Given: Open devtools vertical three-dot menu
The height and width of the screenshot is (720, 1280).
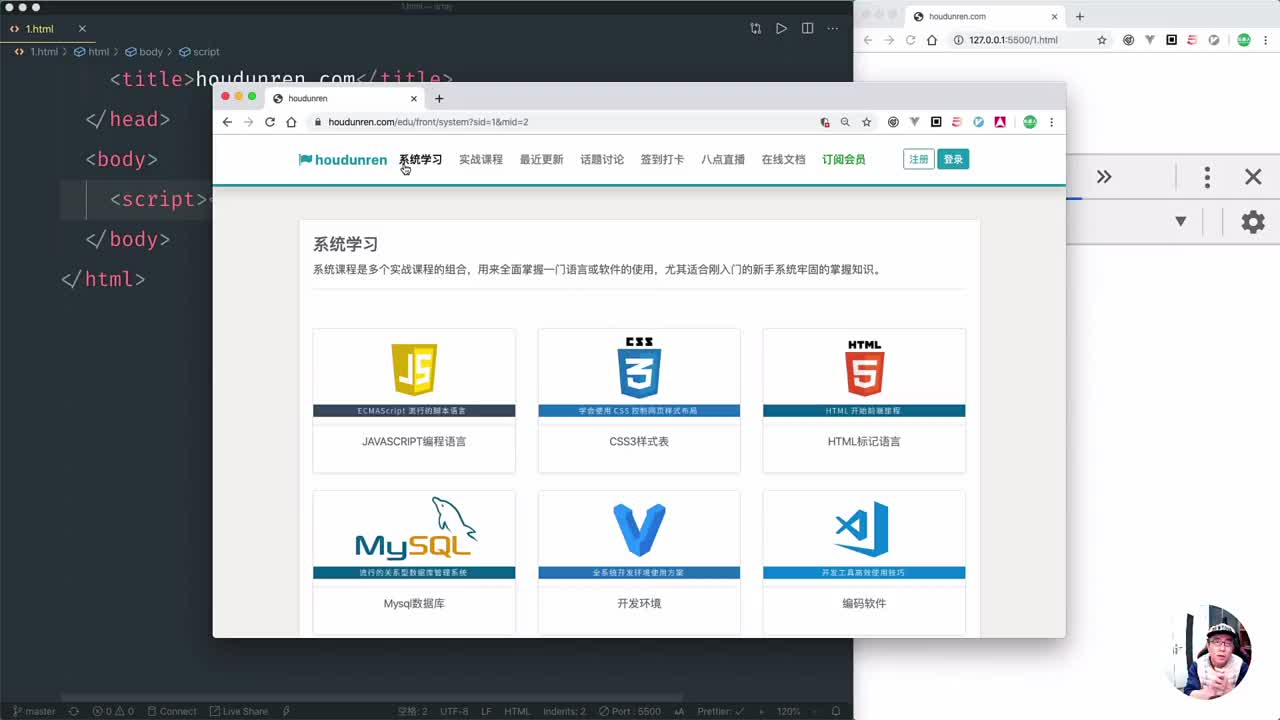Looking at the screenshot, I should click(1207, 177).
